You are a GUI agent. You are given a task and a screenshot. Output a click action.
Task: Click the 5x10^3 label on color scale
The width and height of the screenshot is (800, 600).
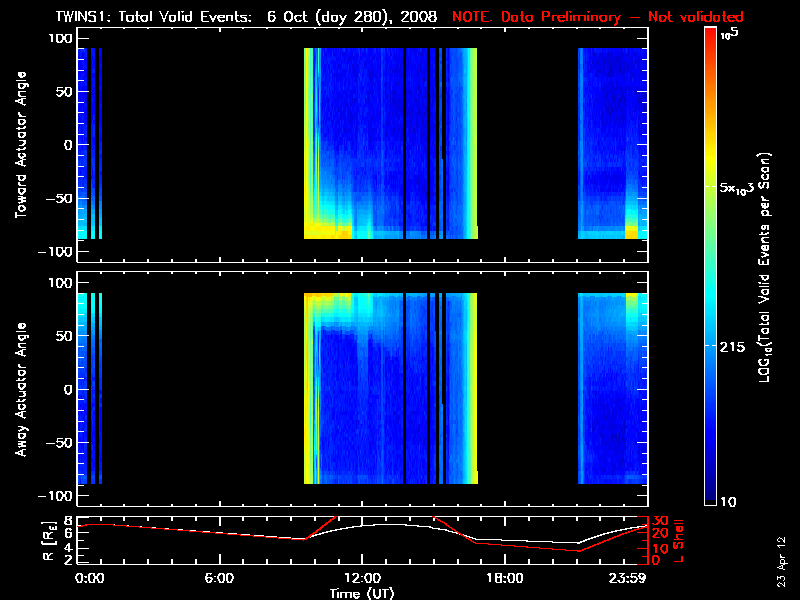click(738, 187)
